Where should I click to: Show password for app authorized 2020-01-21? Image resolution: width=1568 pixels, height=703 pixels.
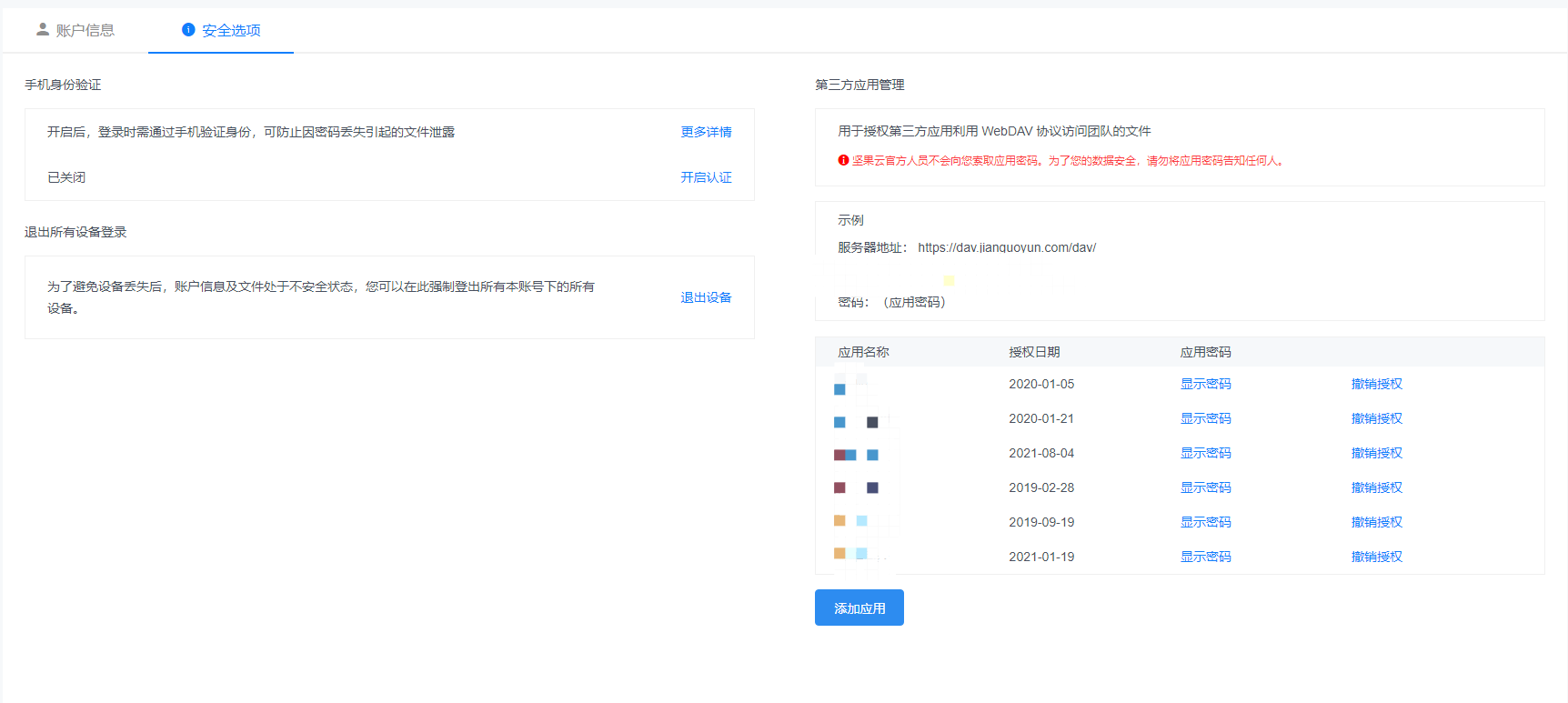[1205, 418]
